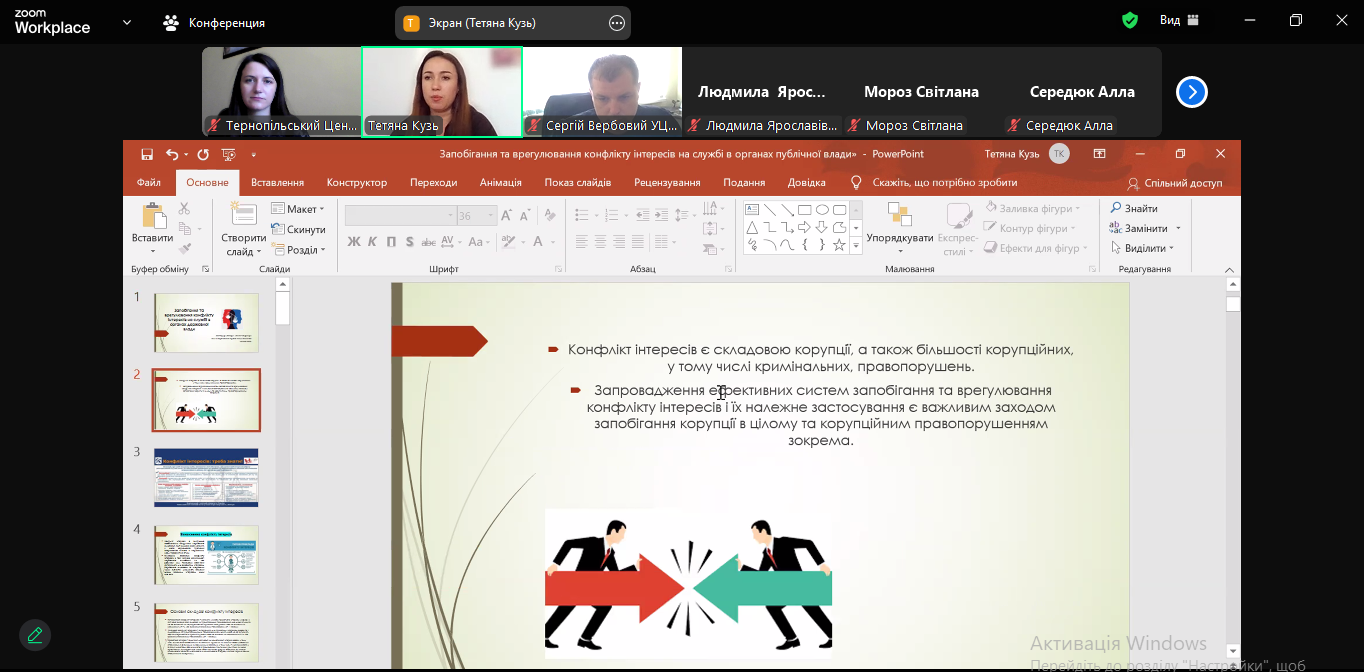Open the Анімація ribbon tab
This screenshot has height=672, width=1364.
500,183
